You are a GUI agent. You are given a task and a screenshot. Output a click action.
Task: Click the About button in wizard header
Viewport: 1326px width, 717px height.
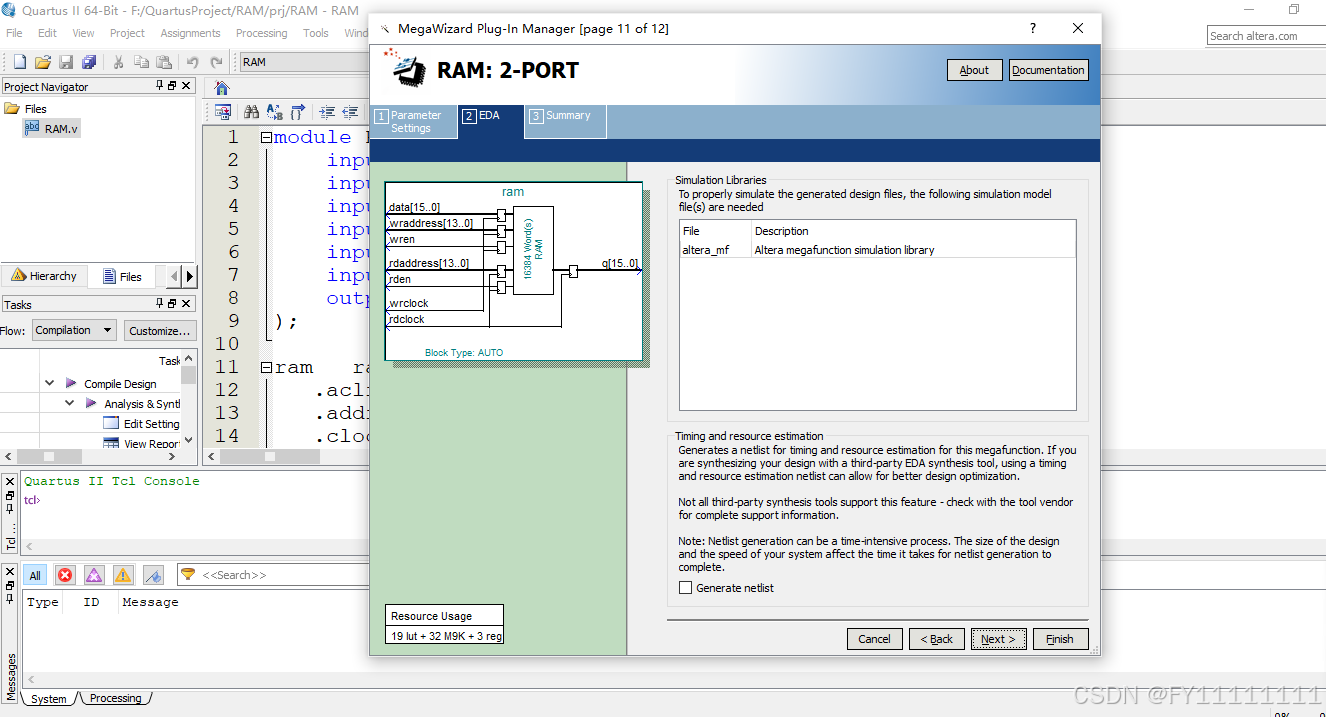pyautogui.click(x=974, y=70)
